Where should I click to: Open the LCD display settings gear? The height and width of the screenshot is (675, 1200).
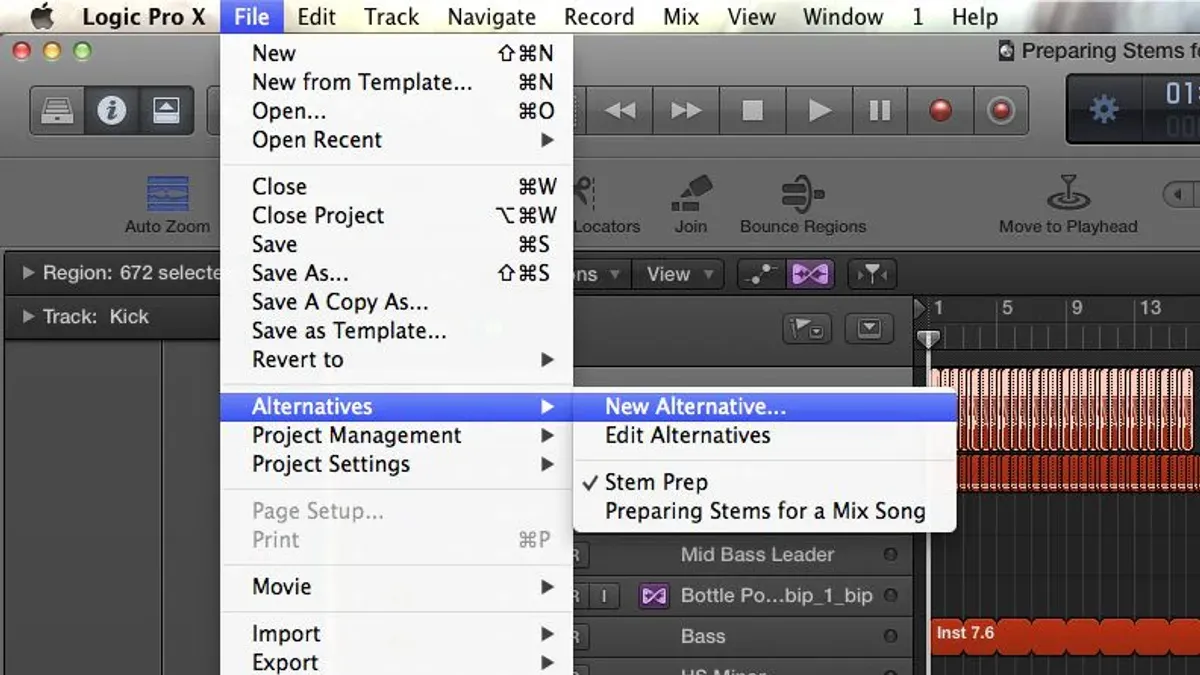tap(1104, 108)
